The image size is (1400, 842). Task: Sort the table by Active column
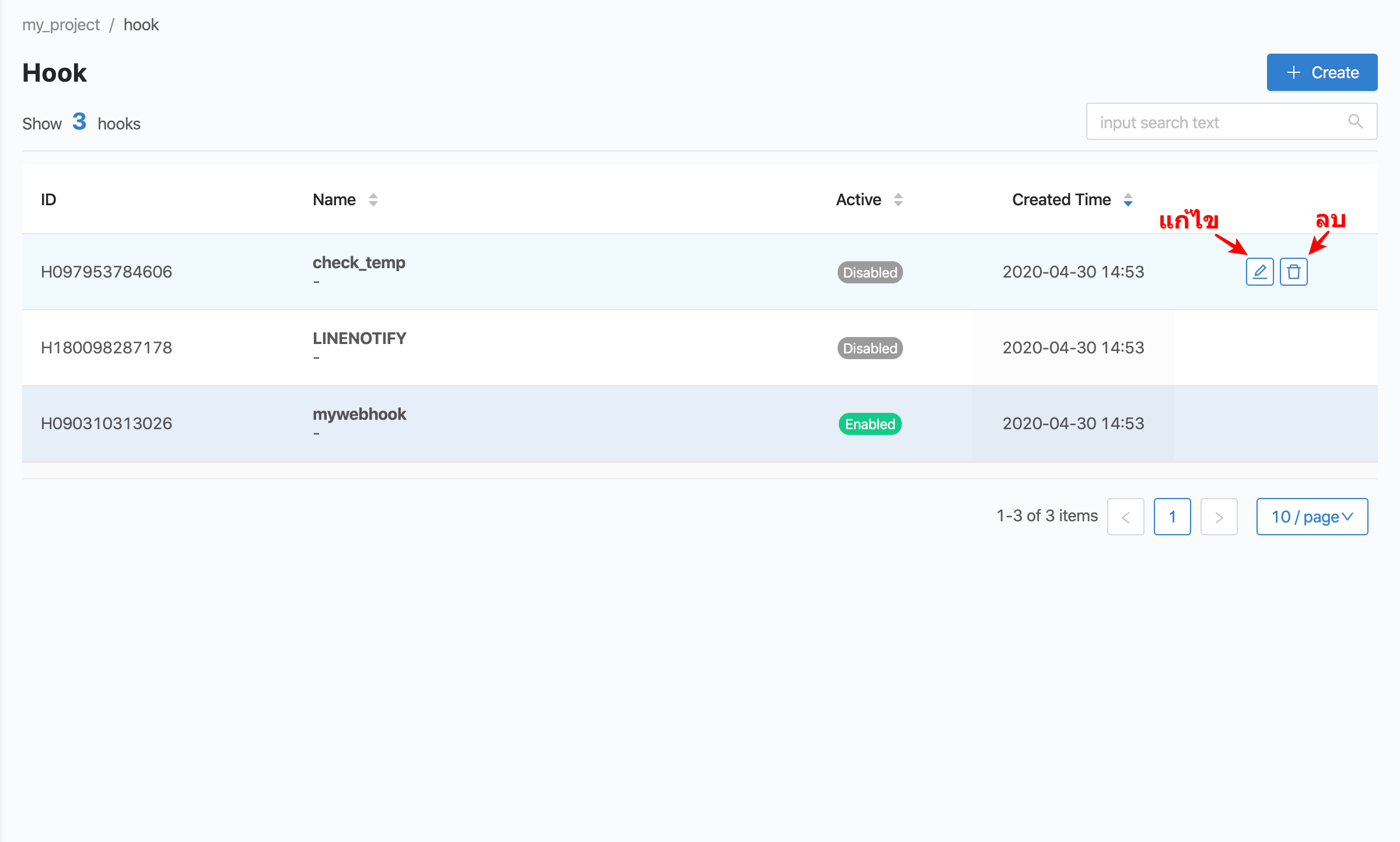pyautogui.click(x=869, y=199)
